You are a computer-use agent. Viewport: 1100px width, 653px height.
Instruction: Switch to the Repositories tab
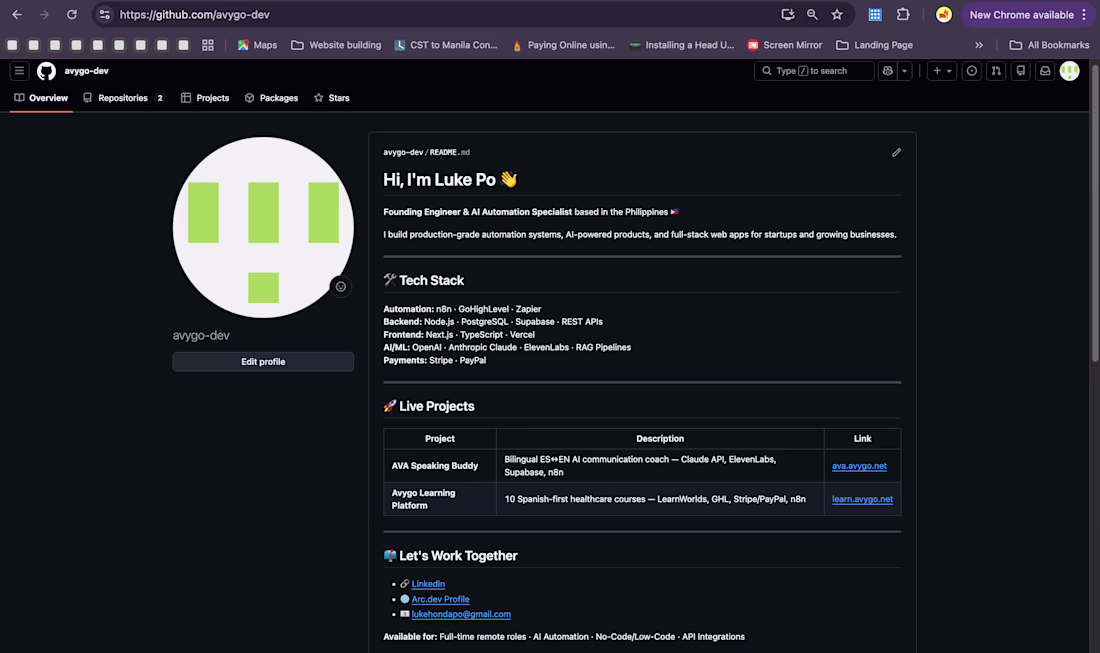click(124, 98)
